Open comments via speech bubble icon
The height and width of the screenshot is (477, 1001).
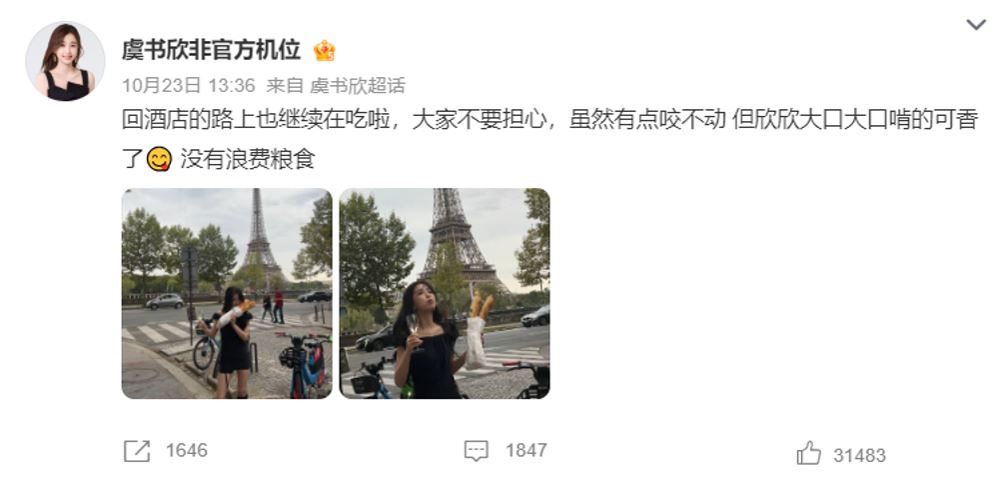click(476, 451)
